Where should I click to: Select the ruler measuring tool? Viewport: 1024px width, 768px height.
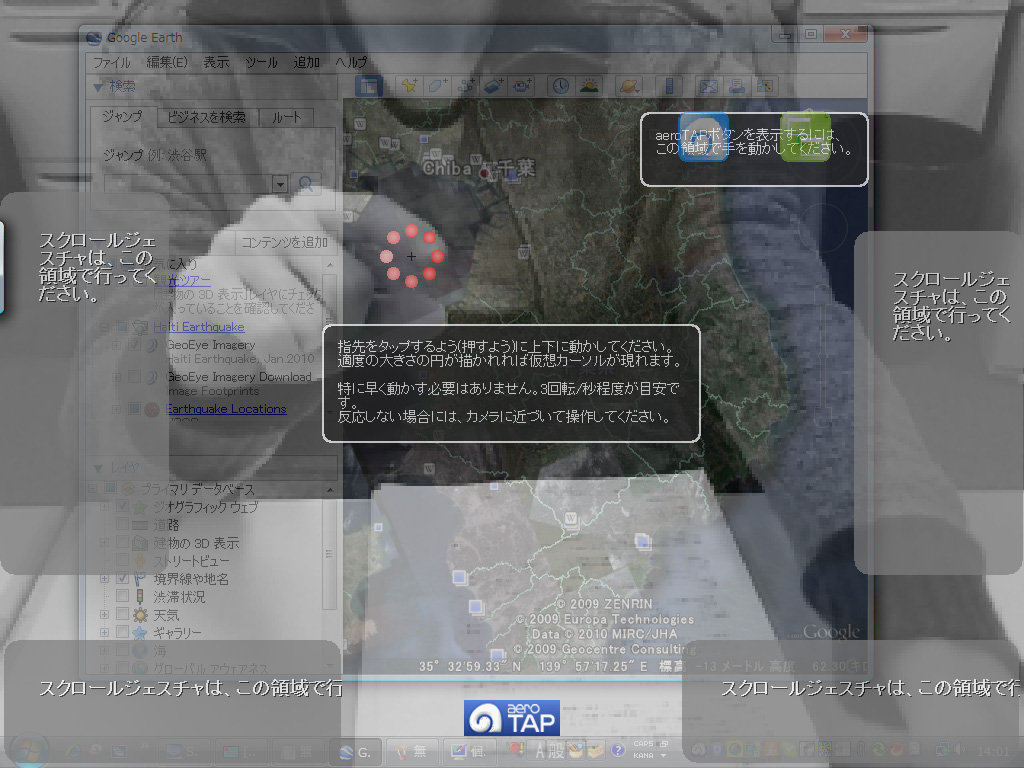coord(669,86)
